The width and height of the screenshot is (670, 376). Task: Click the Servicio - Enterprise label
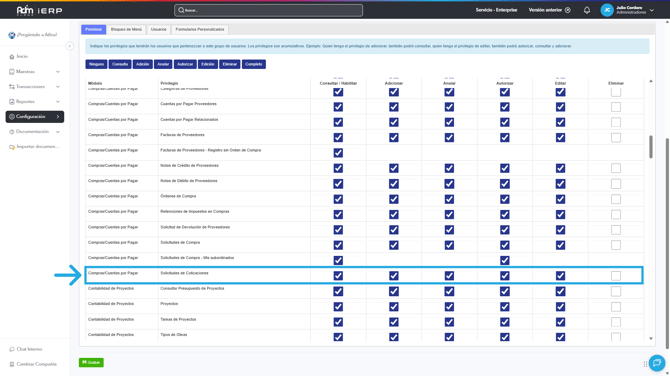(496, 10)
